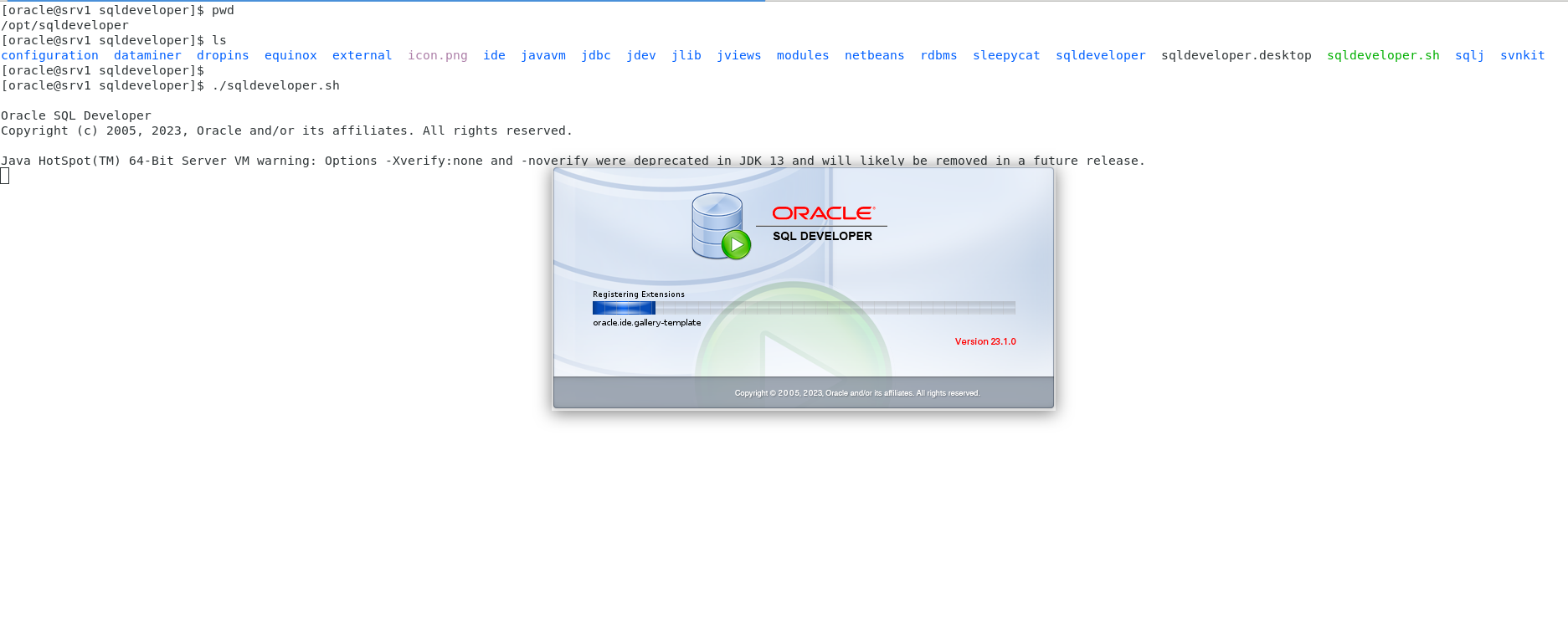
Task: Click the Java HotSpot VM warning line
Action: point(573,161)
